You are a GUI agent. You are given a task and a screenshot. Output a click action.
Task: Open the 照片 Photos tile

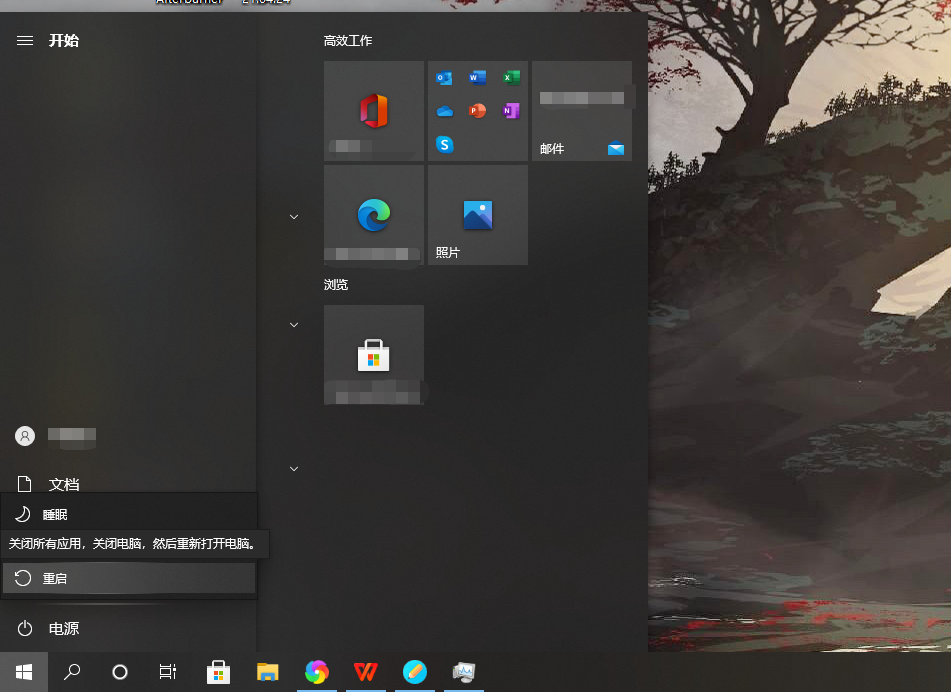click(x=478, y=215)
